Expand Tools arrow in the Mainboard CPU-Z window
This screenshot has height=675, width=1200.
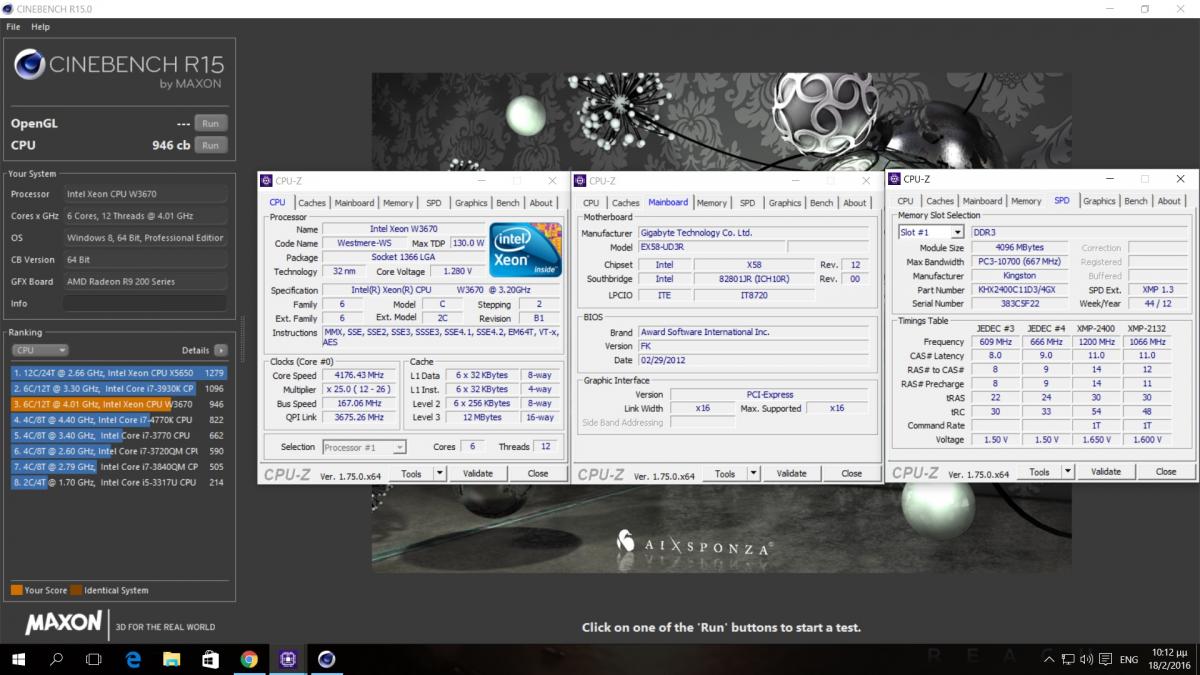click(x=754, y=473)
